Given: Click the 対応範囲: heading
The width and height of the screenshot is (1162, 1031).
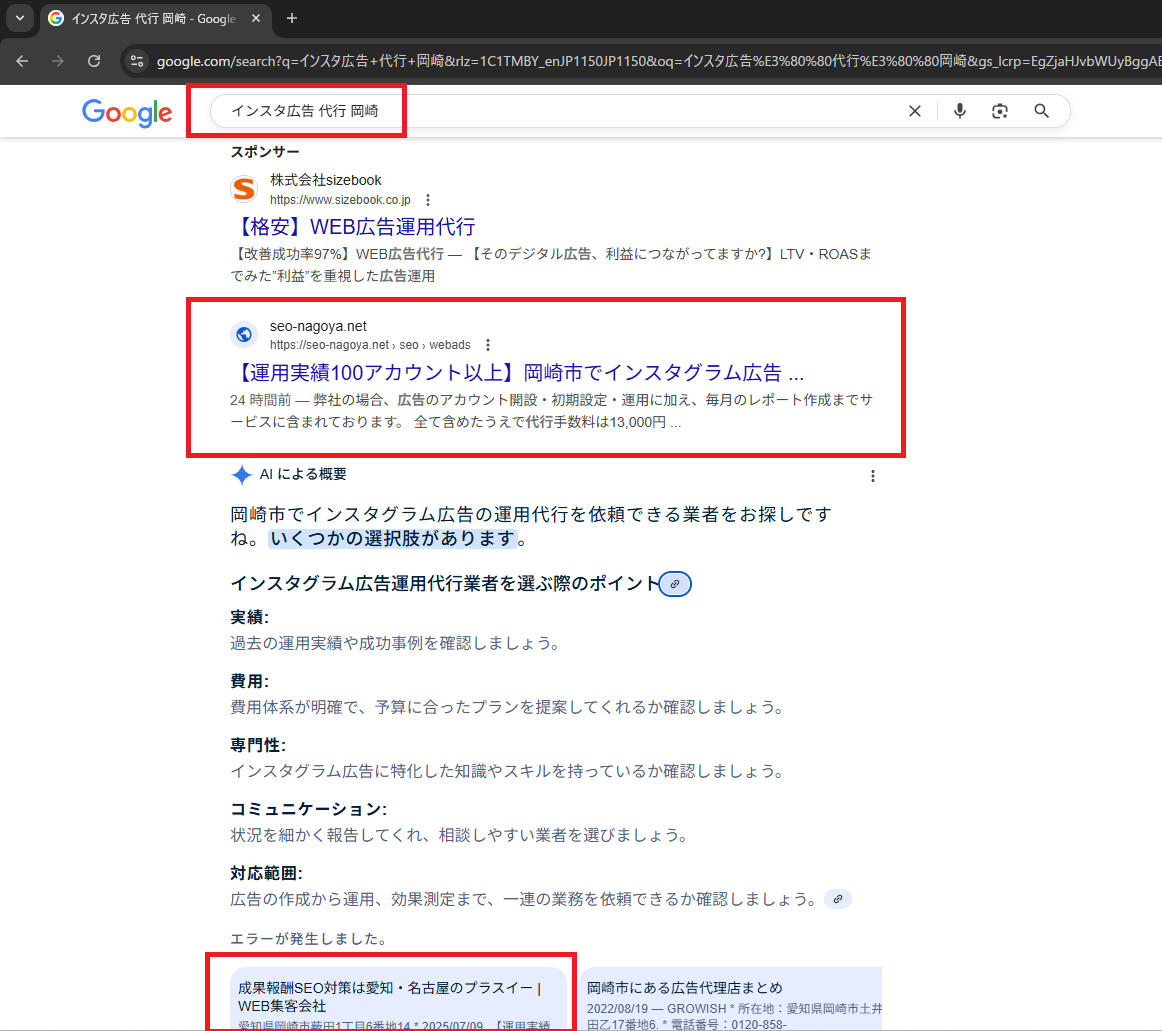Looking at the screenshot, I should point(267,873).
